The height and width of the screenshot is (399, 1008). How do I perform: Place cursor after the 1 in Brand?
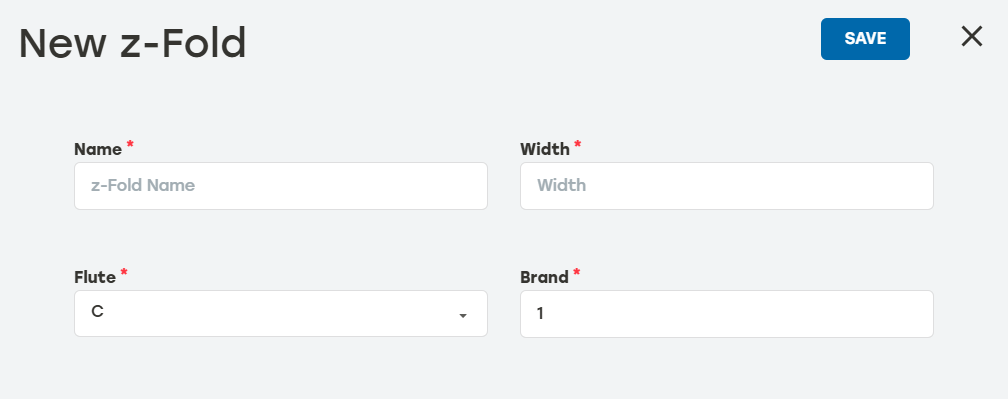[x=545, y=314]
